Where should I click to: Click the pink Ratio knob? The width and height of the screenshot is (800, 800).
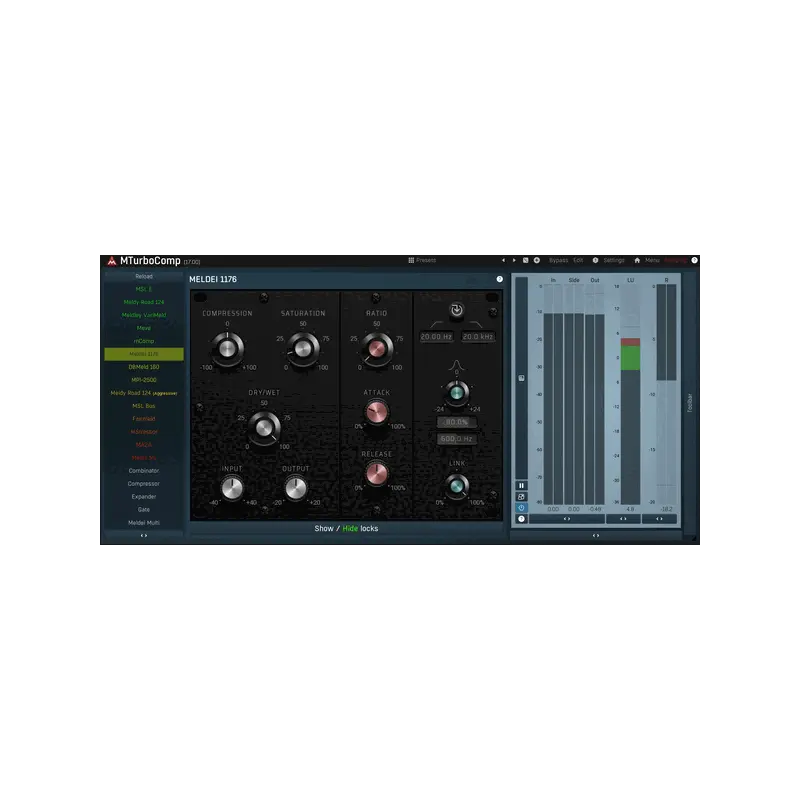[377, 349]
